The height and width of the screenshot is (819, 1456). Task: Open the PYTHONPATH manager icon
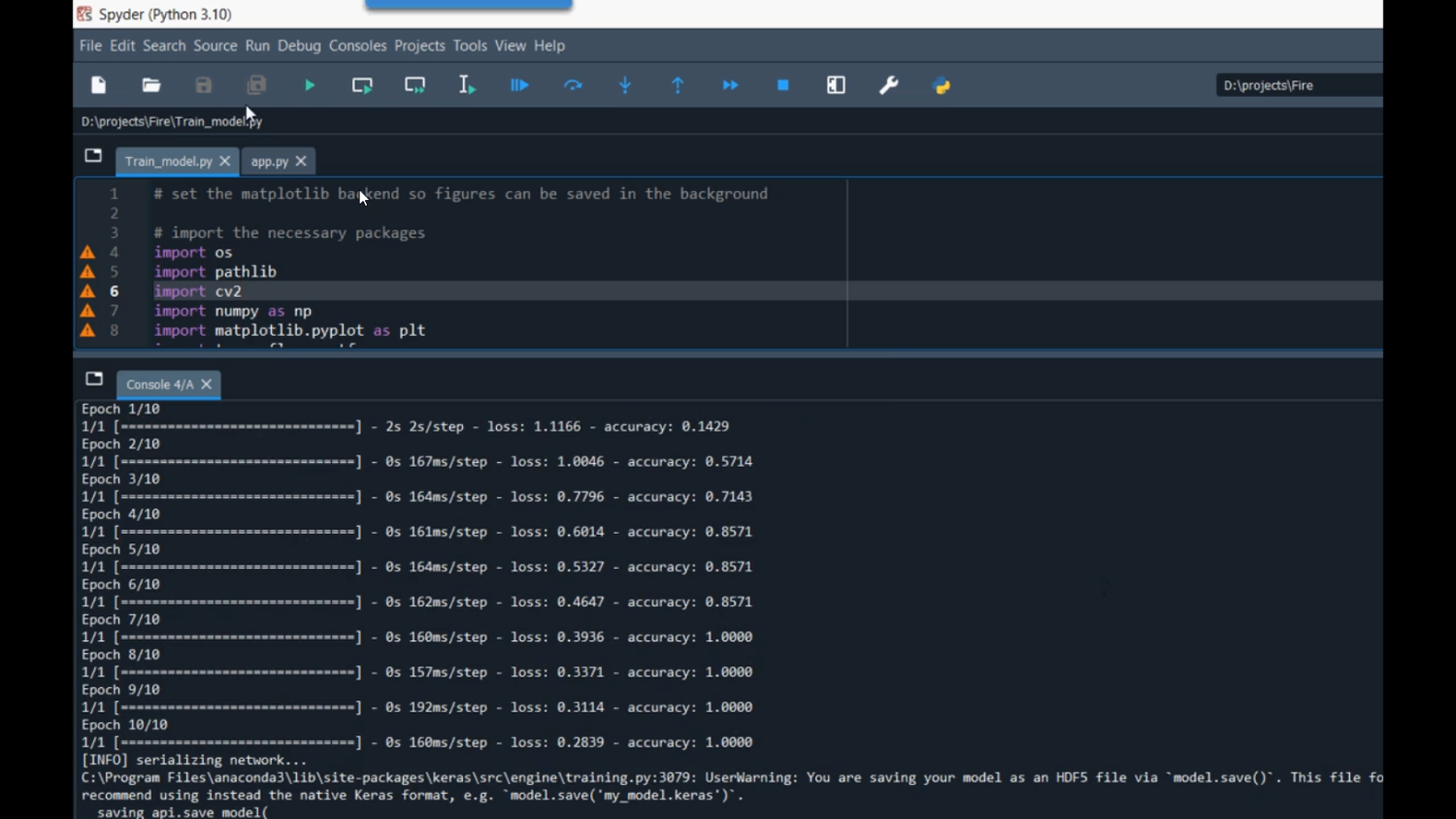click(x=942, y=85)
